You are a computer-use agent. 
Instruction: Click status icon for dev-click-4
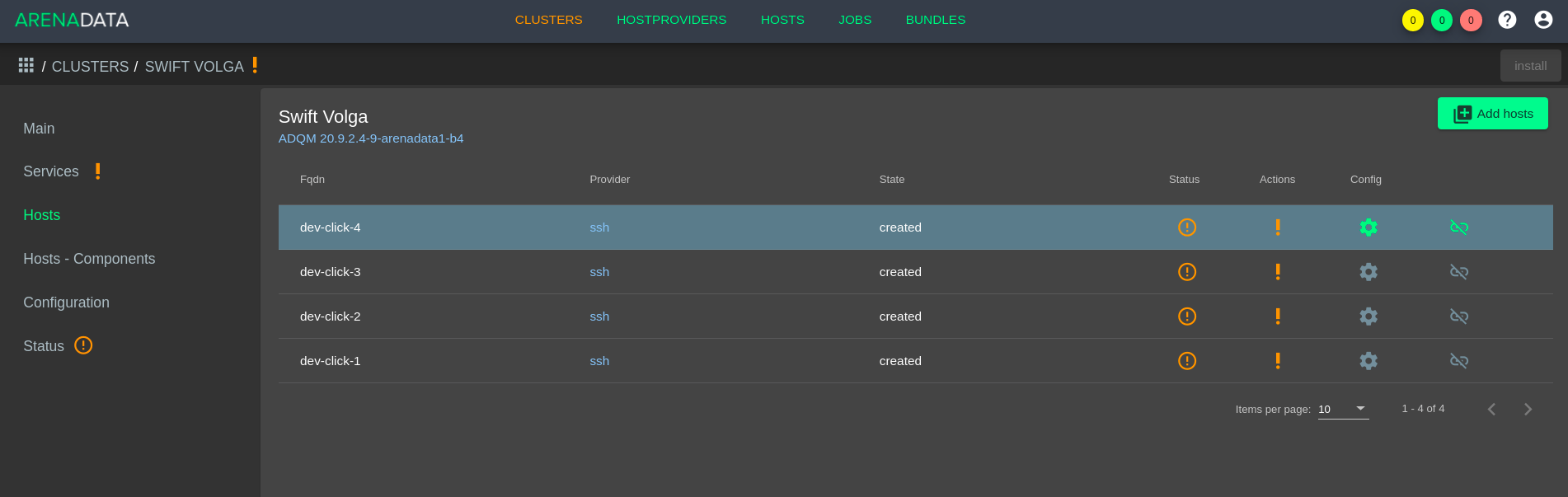[x=1187, y=227]
